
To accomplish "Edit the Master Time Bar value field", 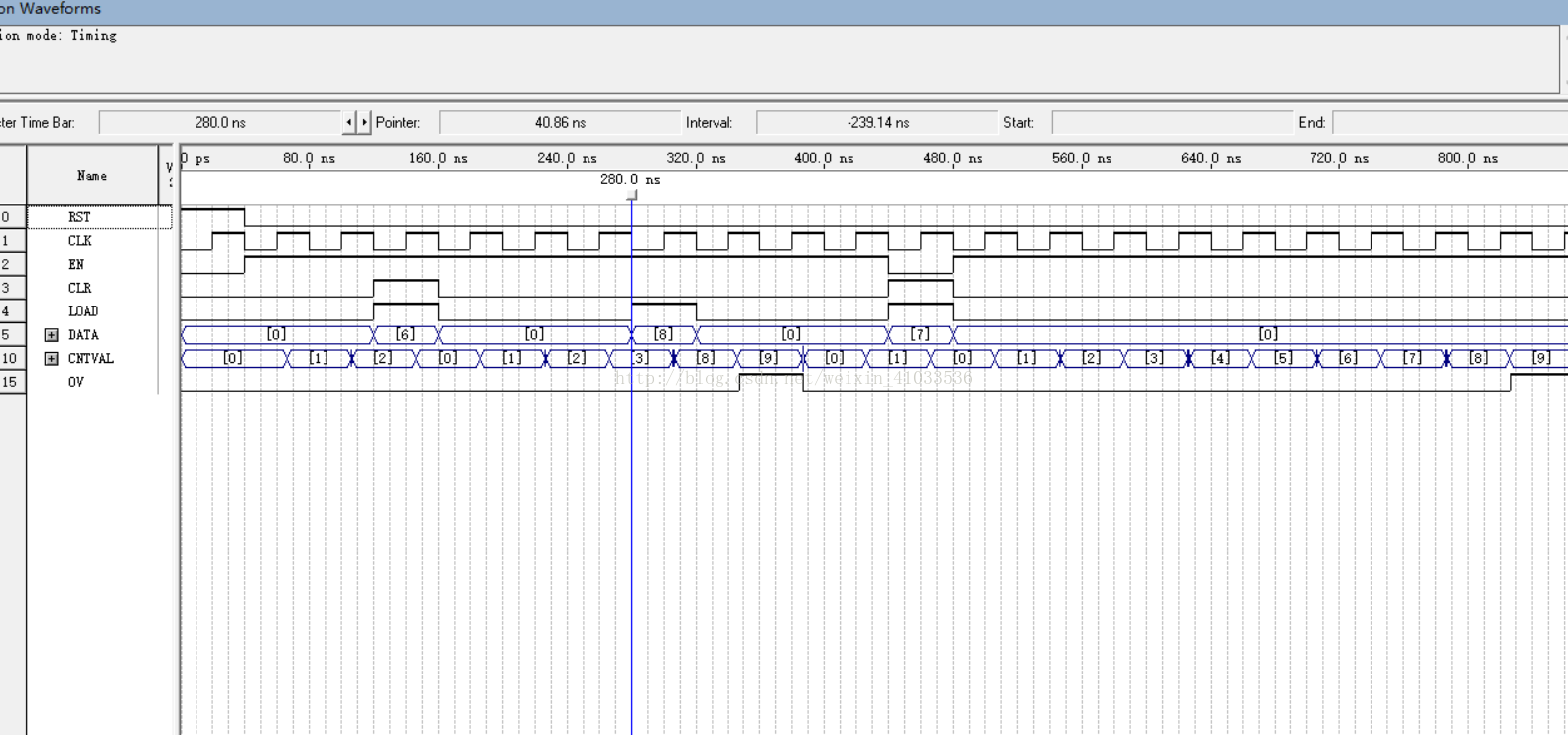I will 220,122.
